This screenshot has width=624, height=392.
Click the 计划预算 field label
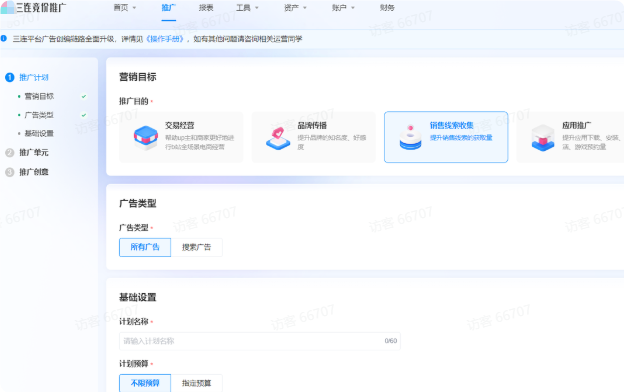(x=134, y=364)
